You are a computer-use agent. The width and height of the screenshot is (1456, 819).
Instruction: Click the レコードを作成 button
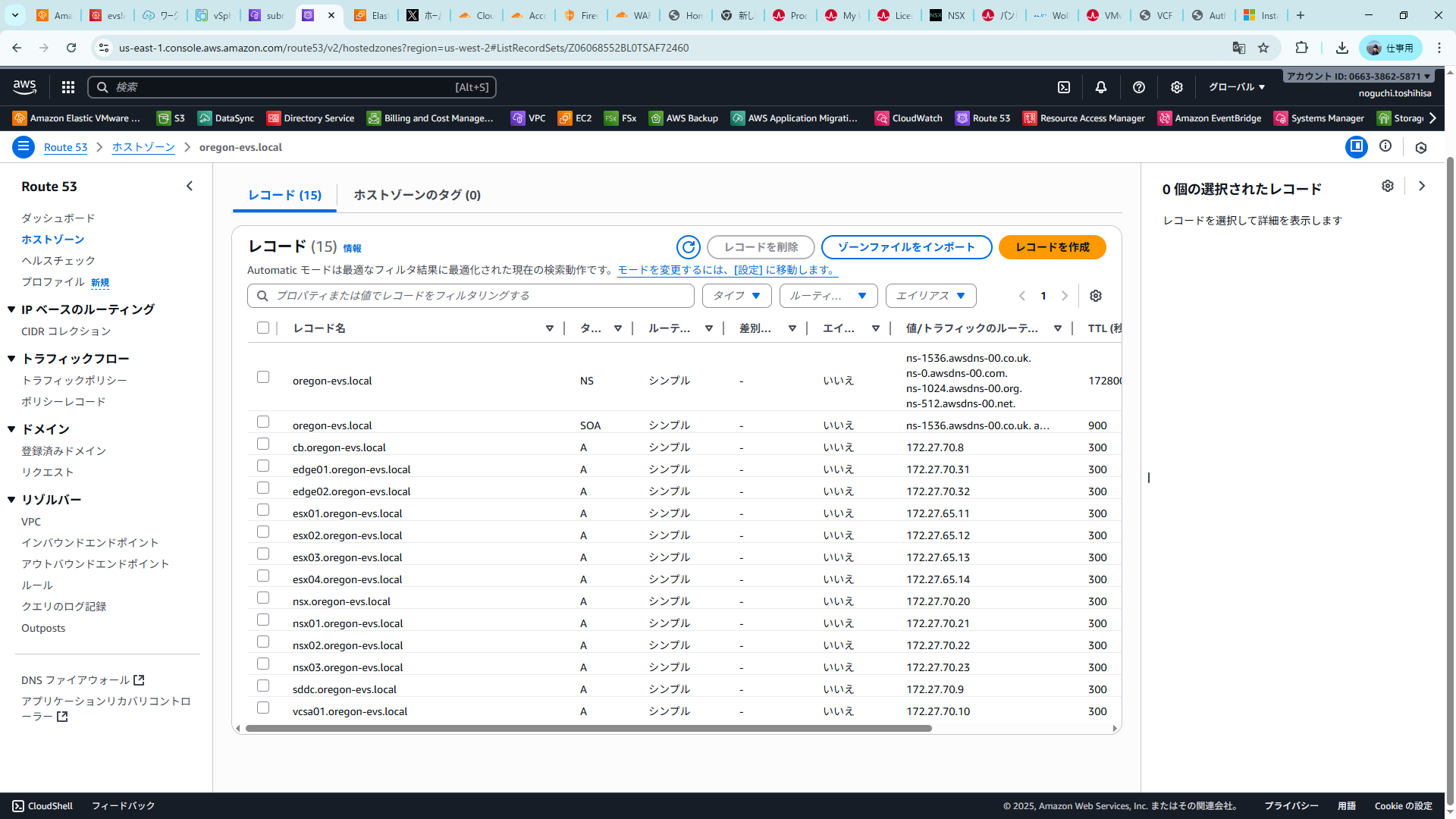click(1052, 247)
